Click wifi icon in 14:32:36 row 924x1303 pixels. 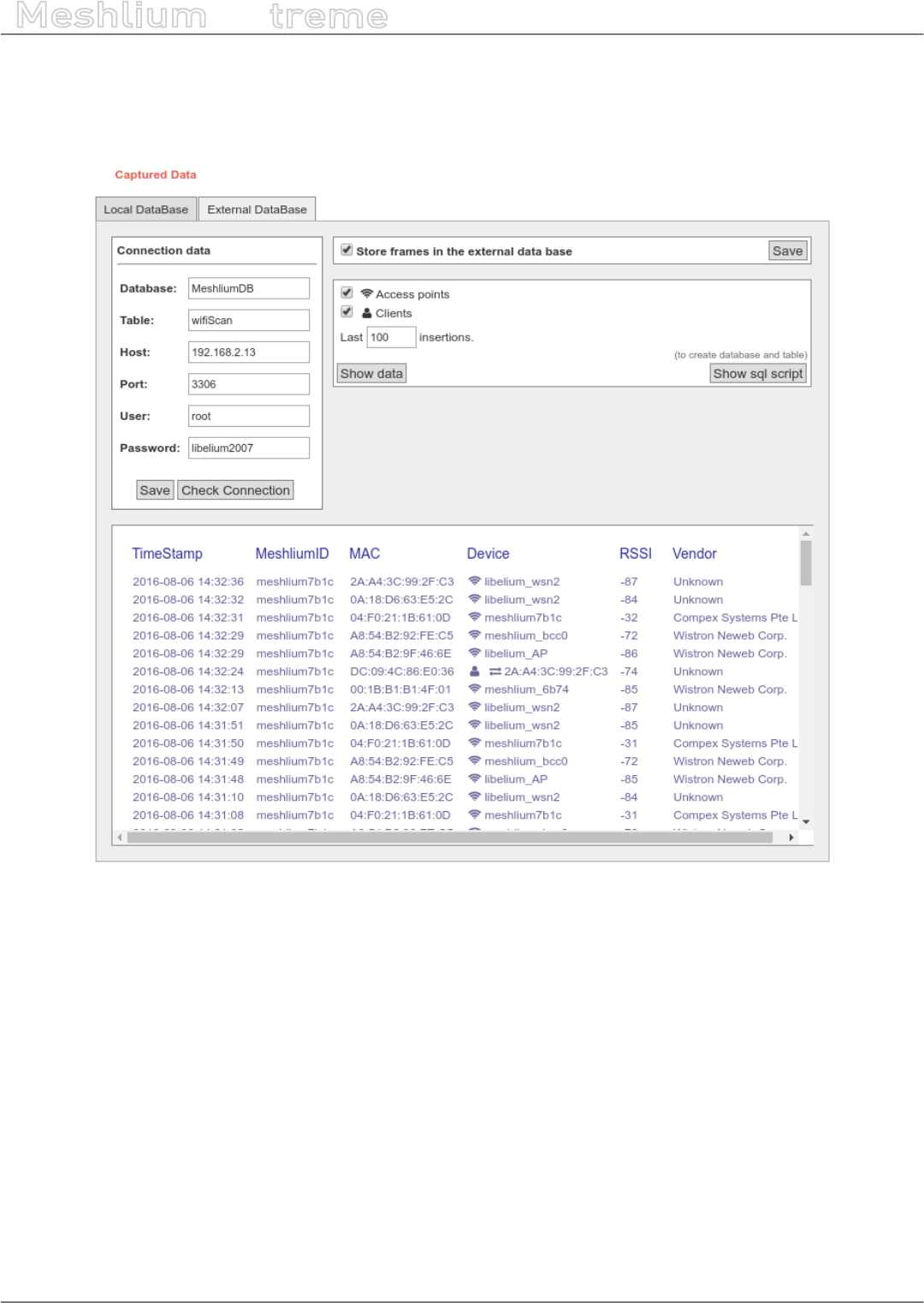point(474,581)
